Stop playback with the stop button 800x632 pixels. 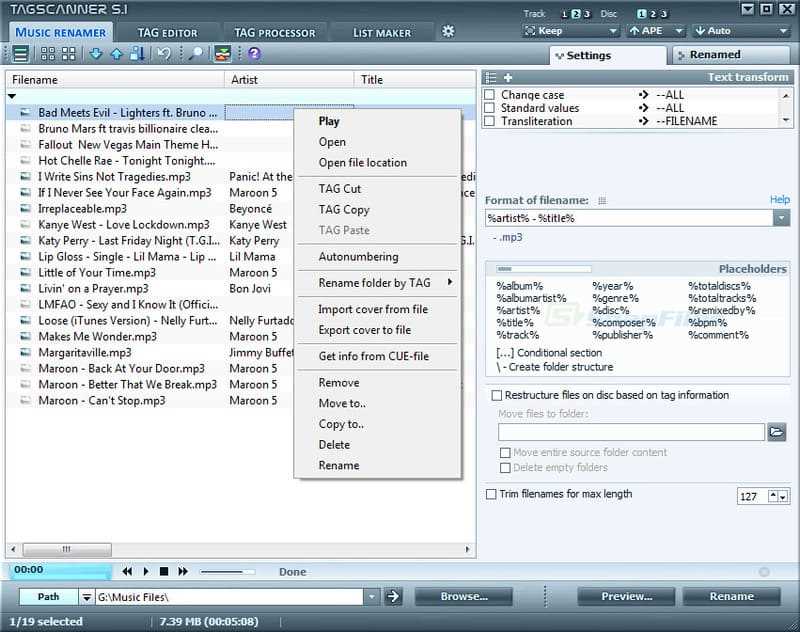[164, 571]
